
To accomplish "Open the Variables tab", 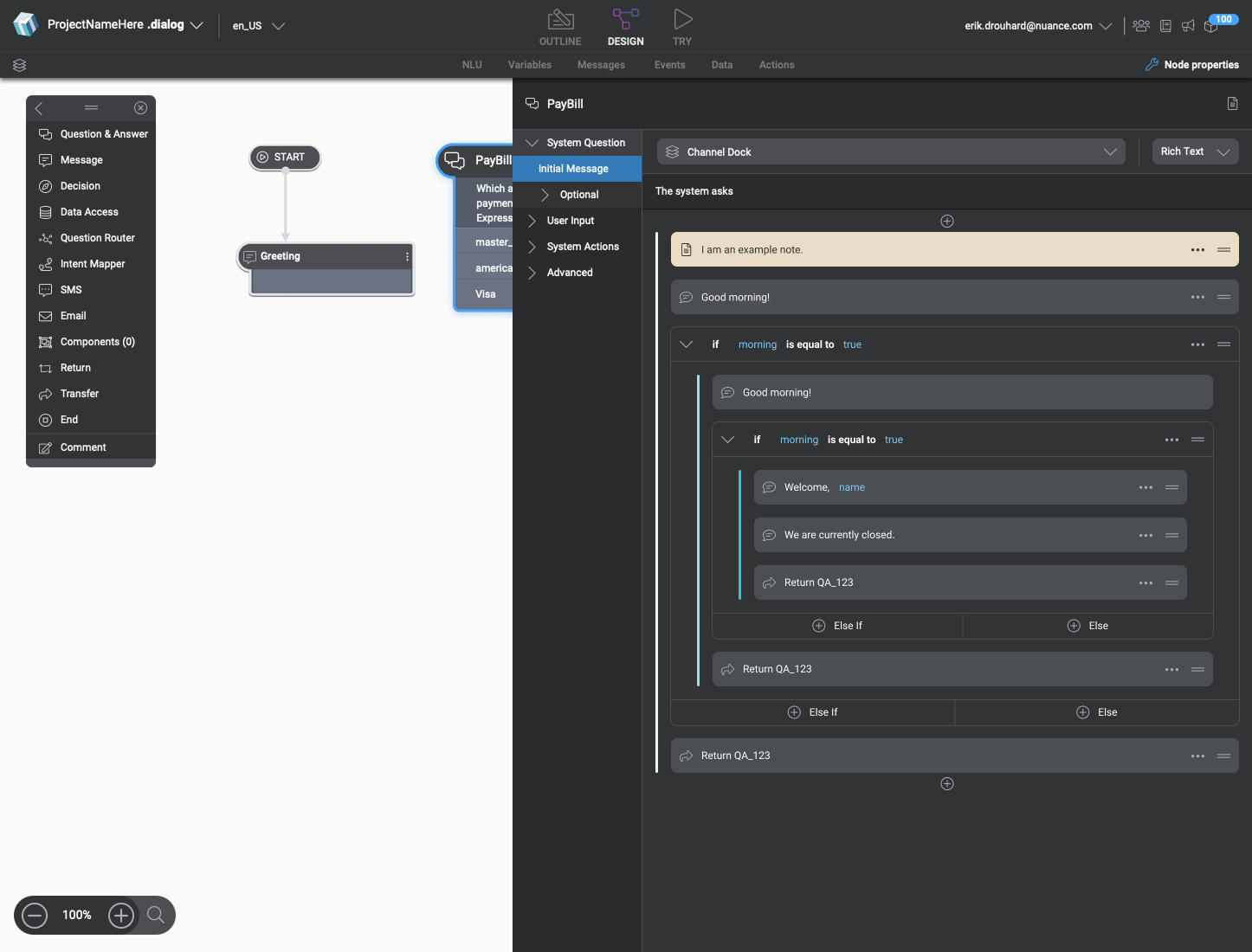I will point(530,65).
